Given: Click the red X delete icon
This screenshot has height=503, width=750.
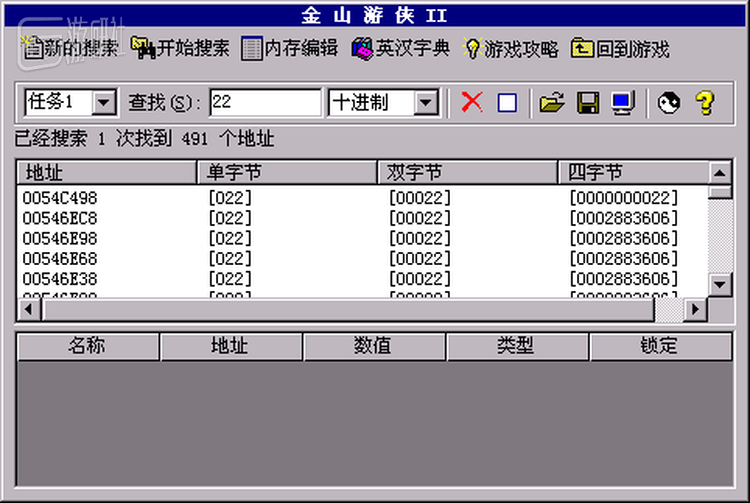Looking at the screenshot, I should coord(473,102).
